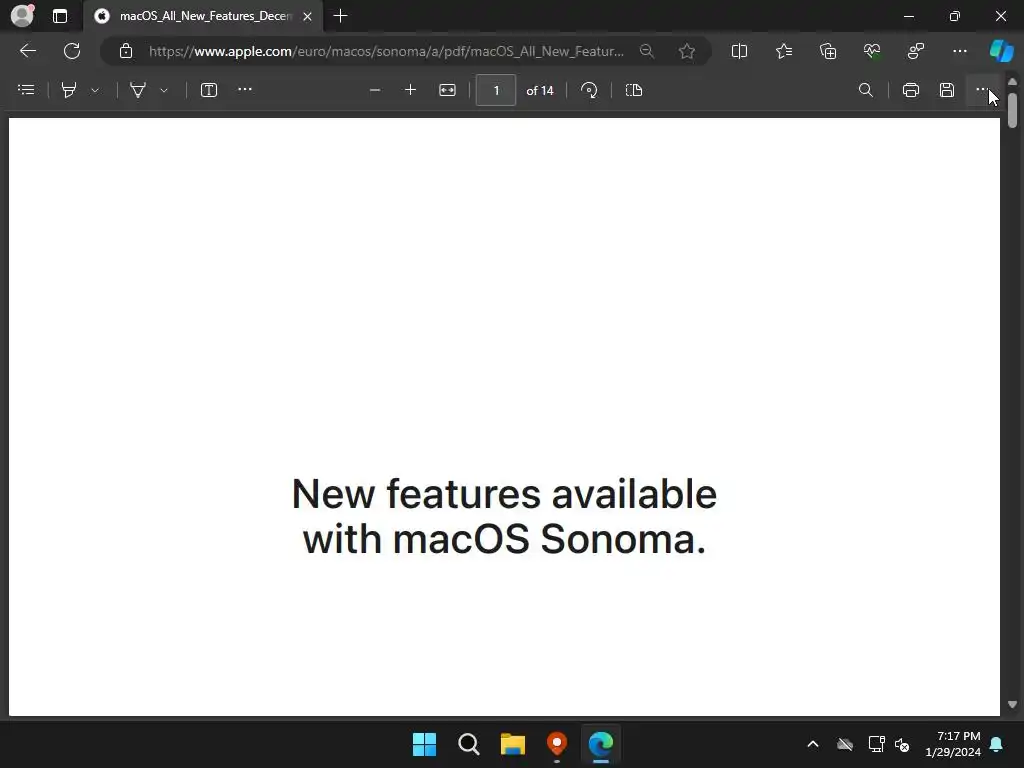Open the Favorites list
Viewport: 1024px width, 768px height.
[784, 51]
